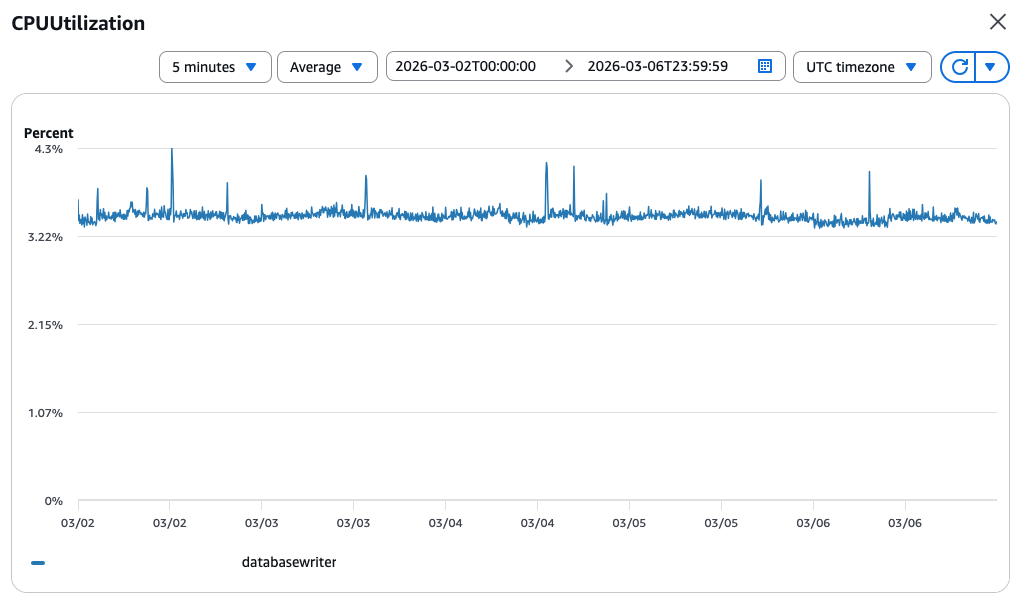This screenshot has height=603, width=1023.
Task: Open the calendar date picker icon
Action: 765,67
